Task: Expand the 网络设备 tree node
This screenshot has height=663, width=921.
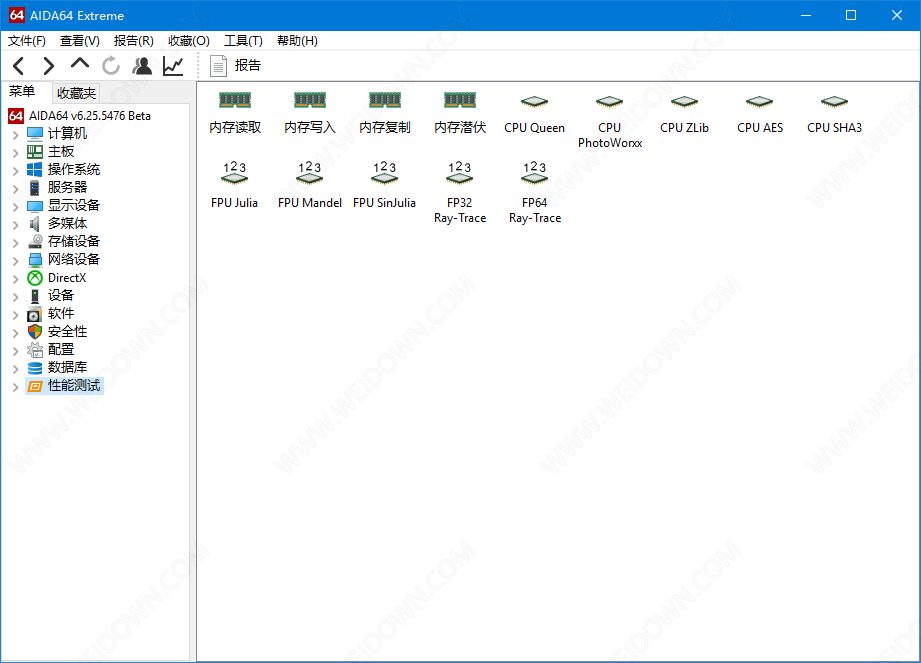Action: [16, 260]
